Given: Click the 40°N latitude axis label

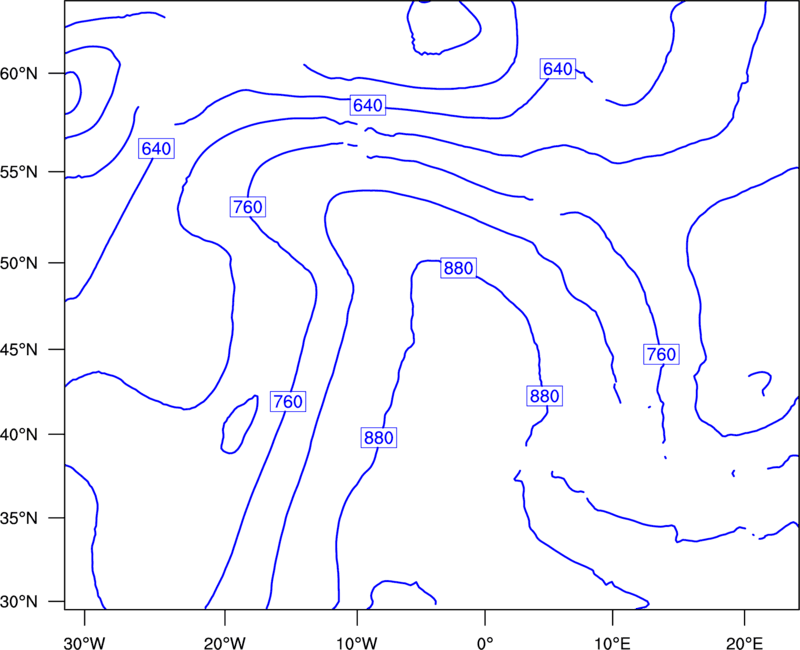Looking at the screenshot, I should [19, 435].
